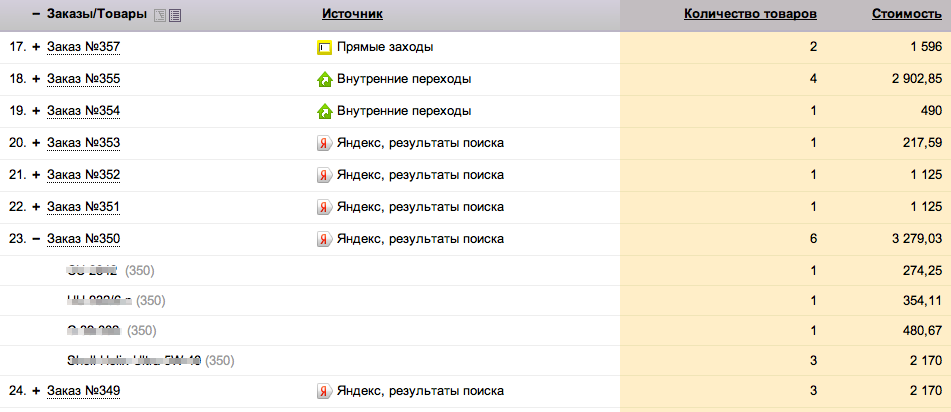This screenshot has height=412, width=951.
Task: Click internal referral icon in order №354 row
Action: coord(324,112)
